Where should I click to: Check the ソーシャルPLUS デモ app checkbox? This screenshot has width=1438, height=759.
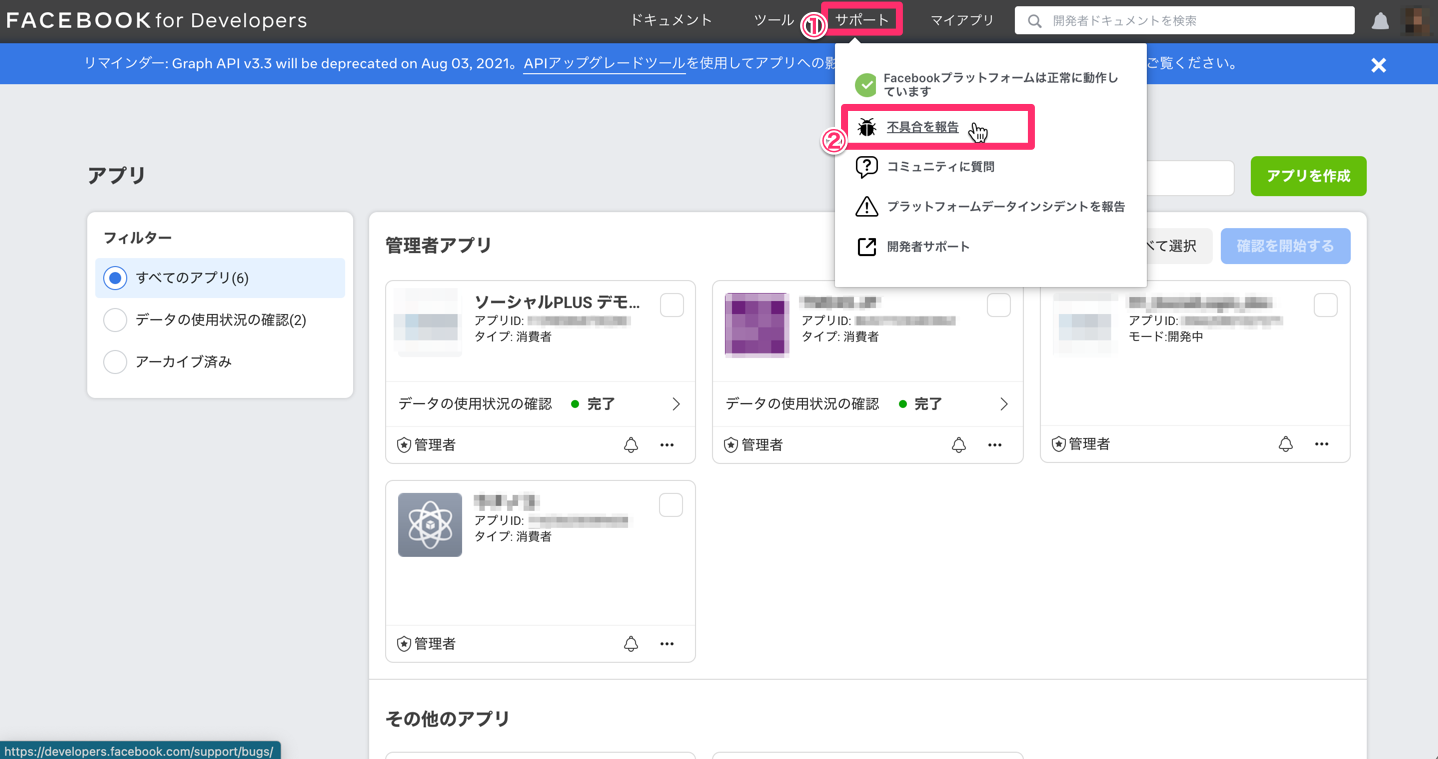[672, 305]
